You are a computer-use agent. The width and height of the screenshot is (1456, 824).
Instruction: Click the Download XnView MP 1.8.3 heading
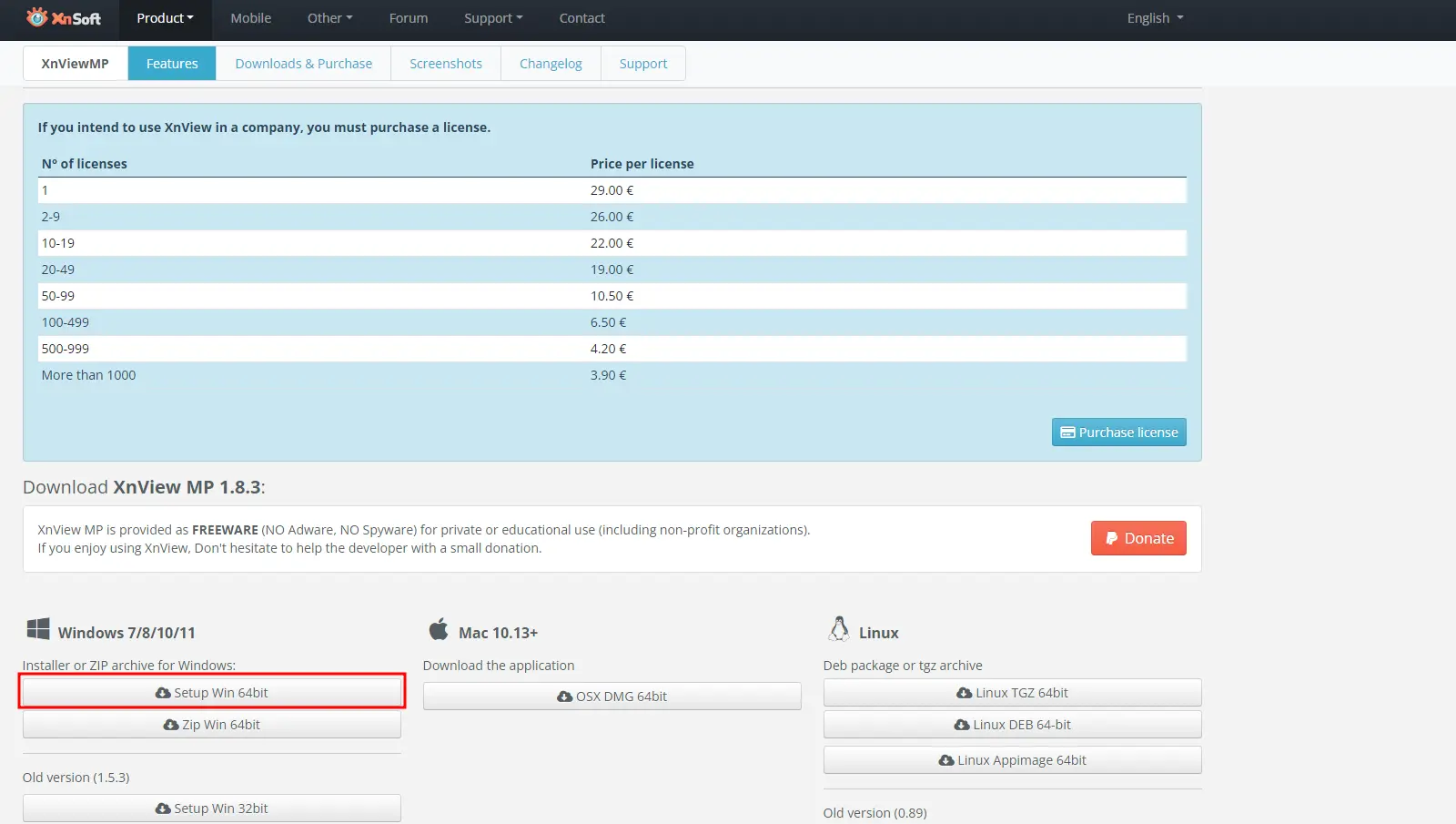point(144,487)
